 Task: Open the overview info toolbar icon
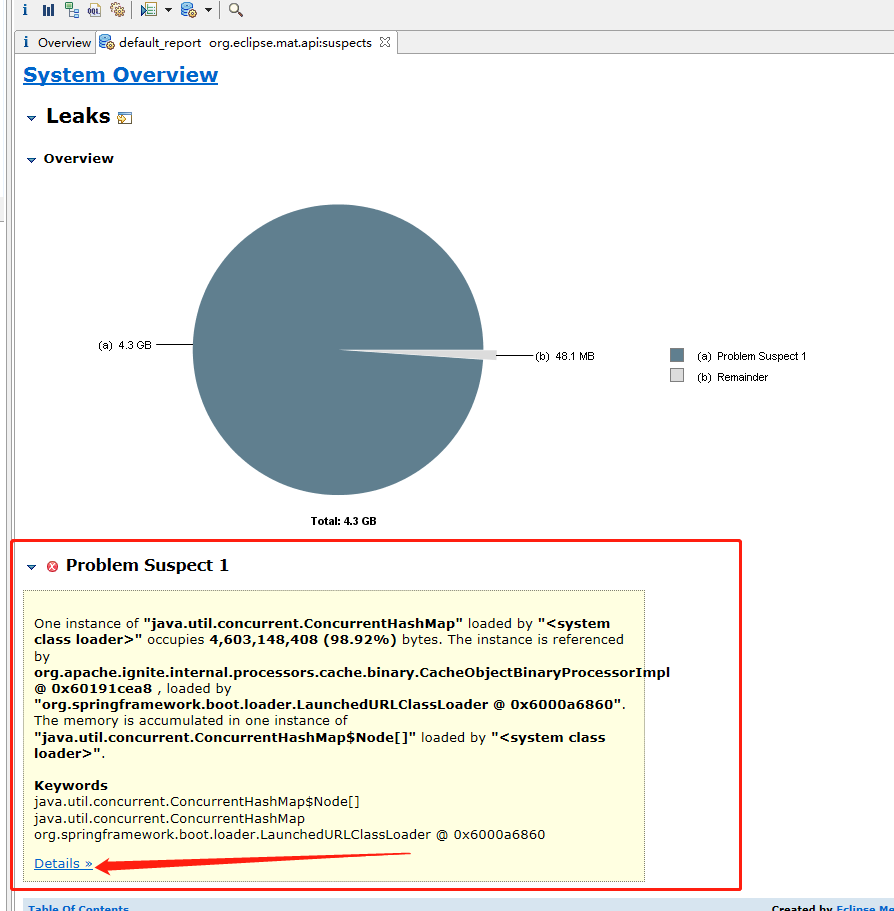tap(25, 10)
